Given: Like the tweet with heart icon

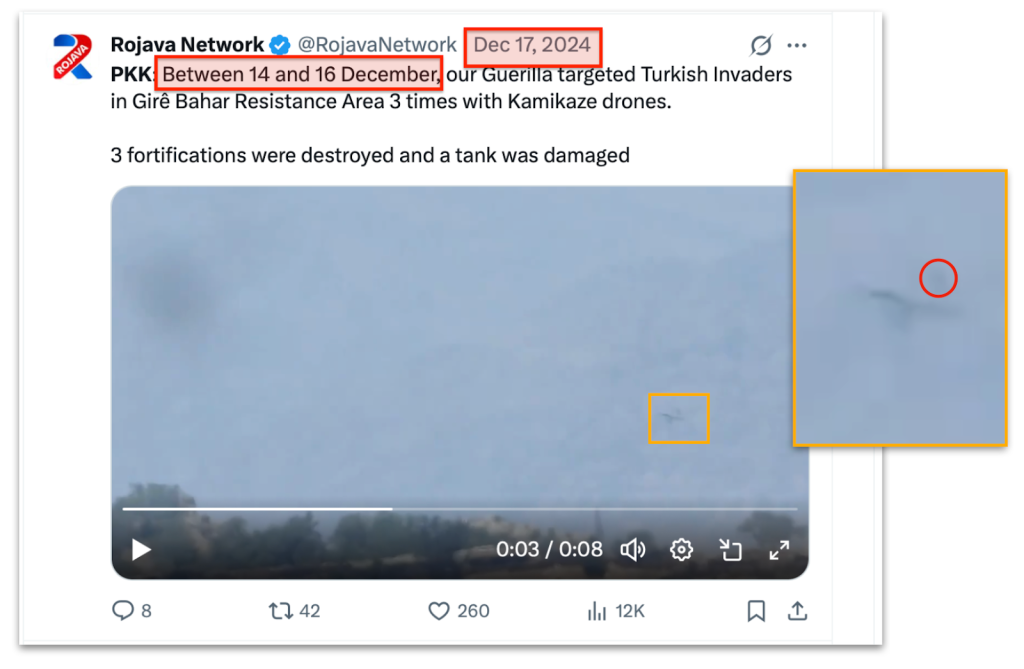Looking at the screenshot, I should click(439, 610).
